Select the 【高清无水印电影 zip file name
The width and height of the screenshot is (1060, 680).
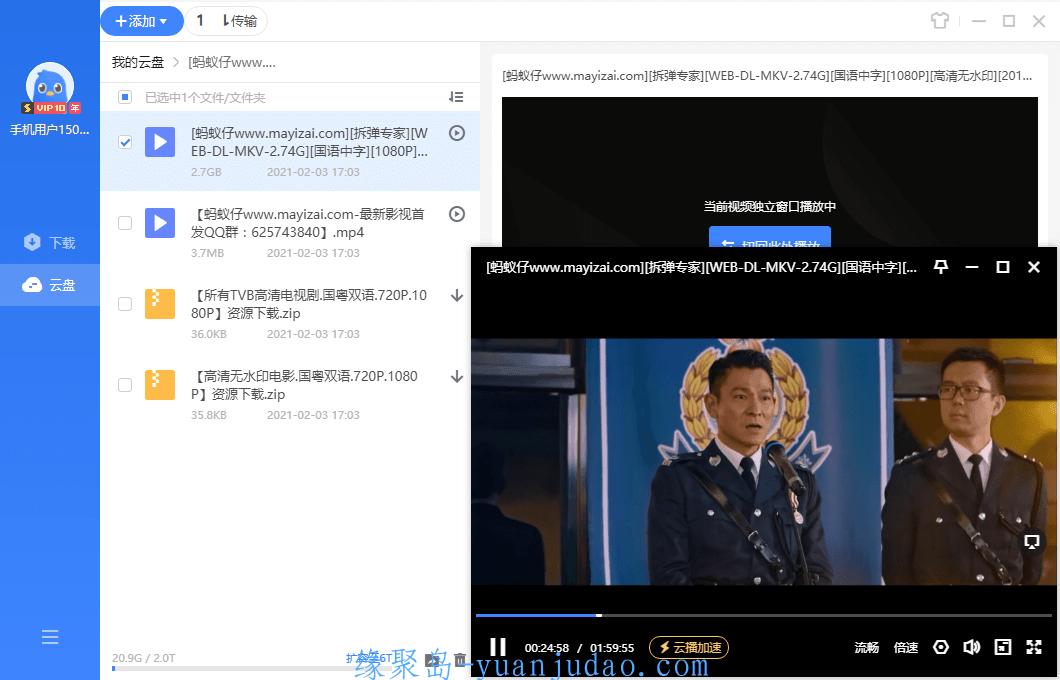click(x=304, y=385)
